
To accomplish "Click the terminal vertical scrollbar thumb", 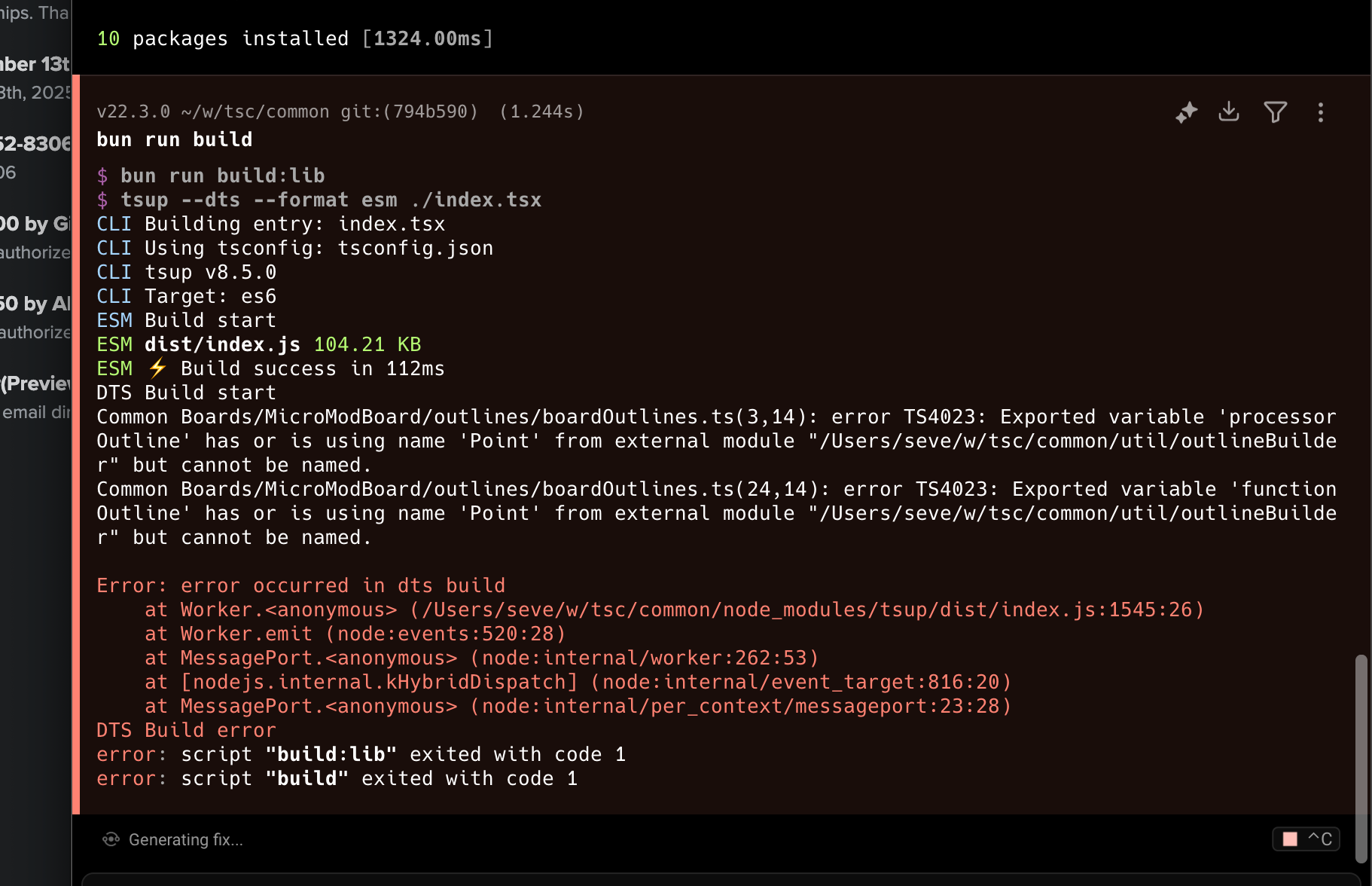I will pos(1361,757).
